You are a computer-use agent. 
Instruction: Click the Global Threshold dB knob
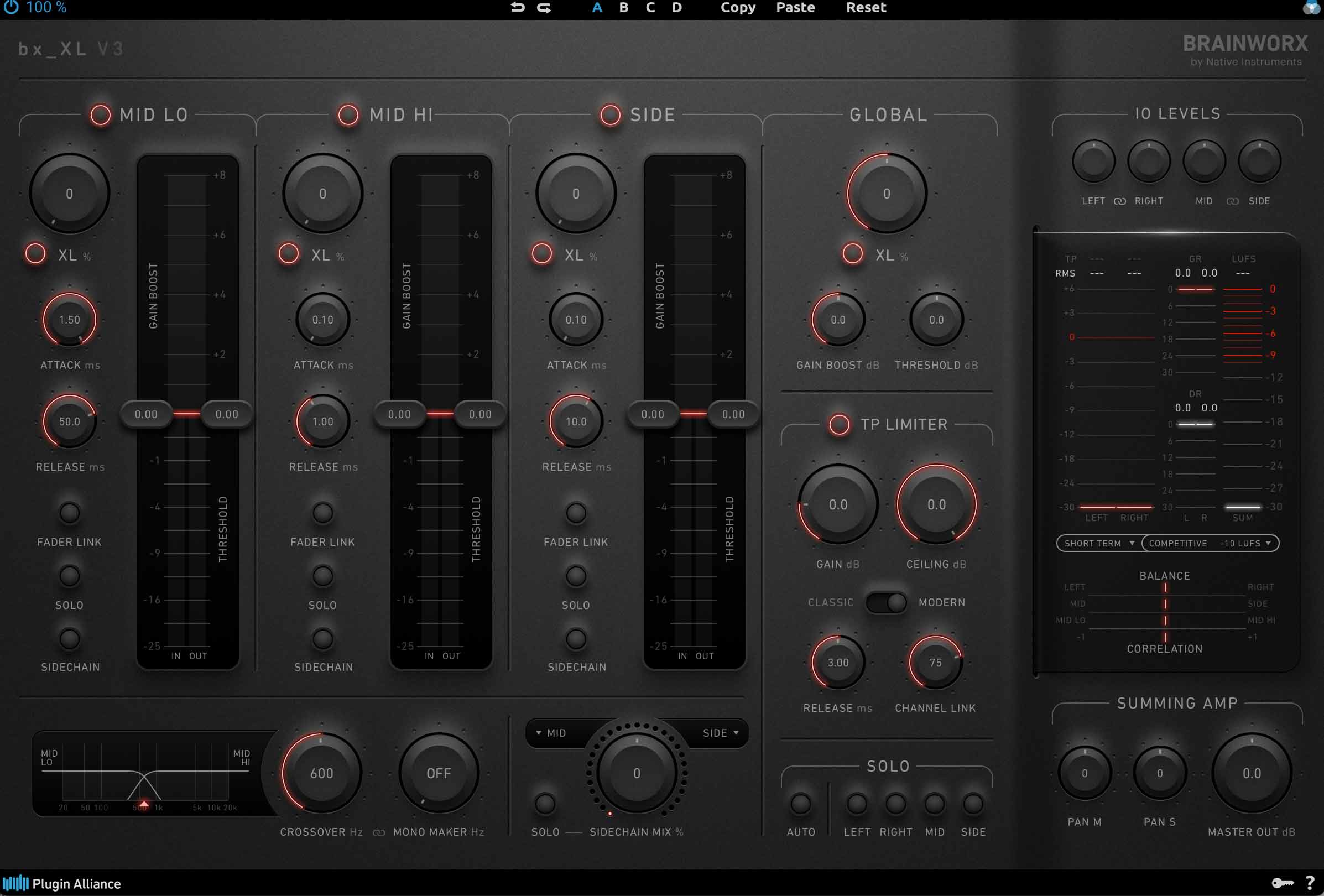coord(937,320)
